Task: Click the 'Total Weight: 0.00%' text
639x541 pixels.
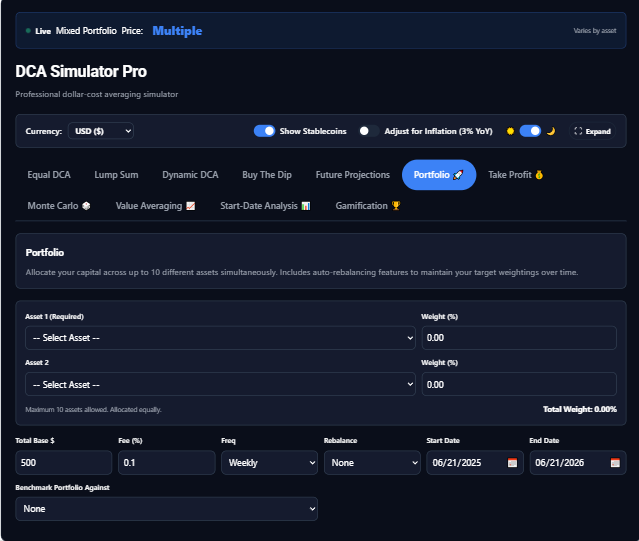Action: [x=580, y=409]
